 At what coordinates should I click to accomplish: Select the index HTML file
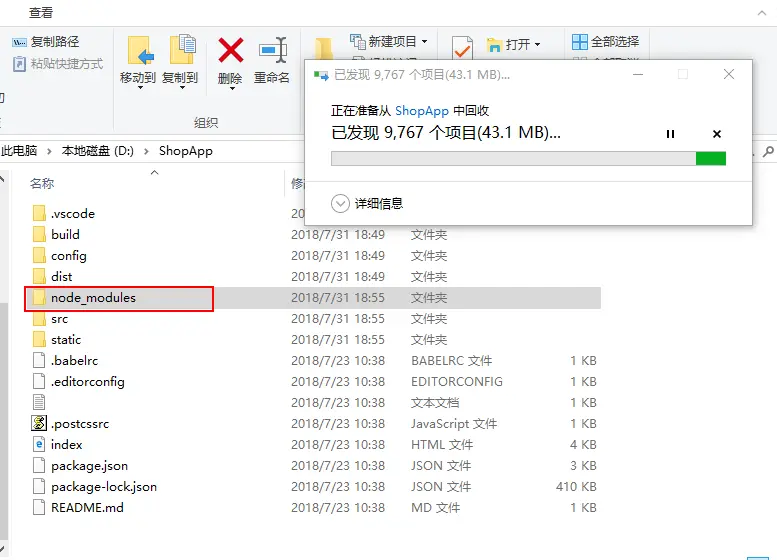point(66,445)
